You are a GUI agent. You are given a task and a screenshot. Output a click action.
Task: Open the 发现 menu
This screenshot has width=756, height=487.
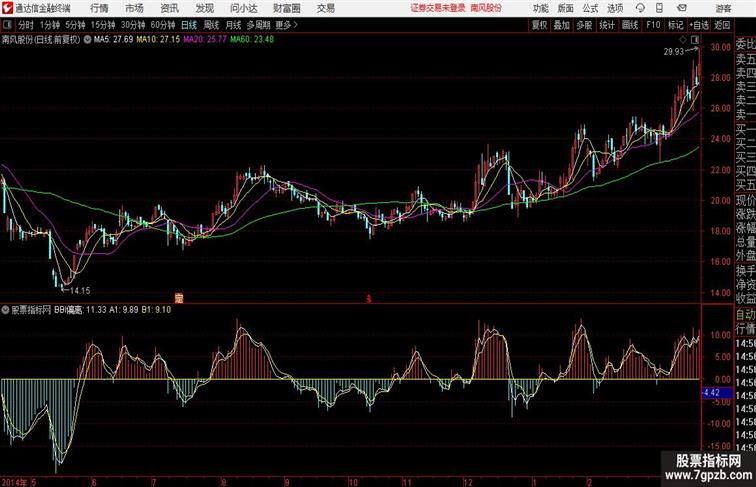pos(205,8)
